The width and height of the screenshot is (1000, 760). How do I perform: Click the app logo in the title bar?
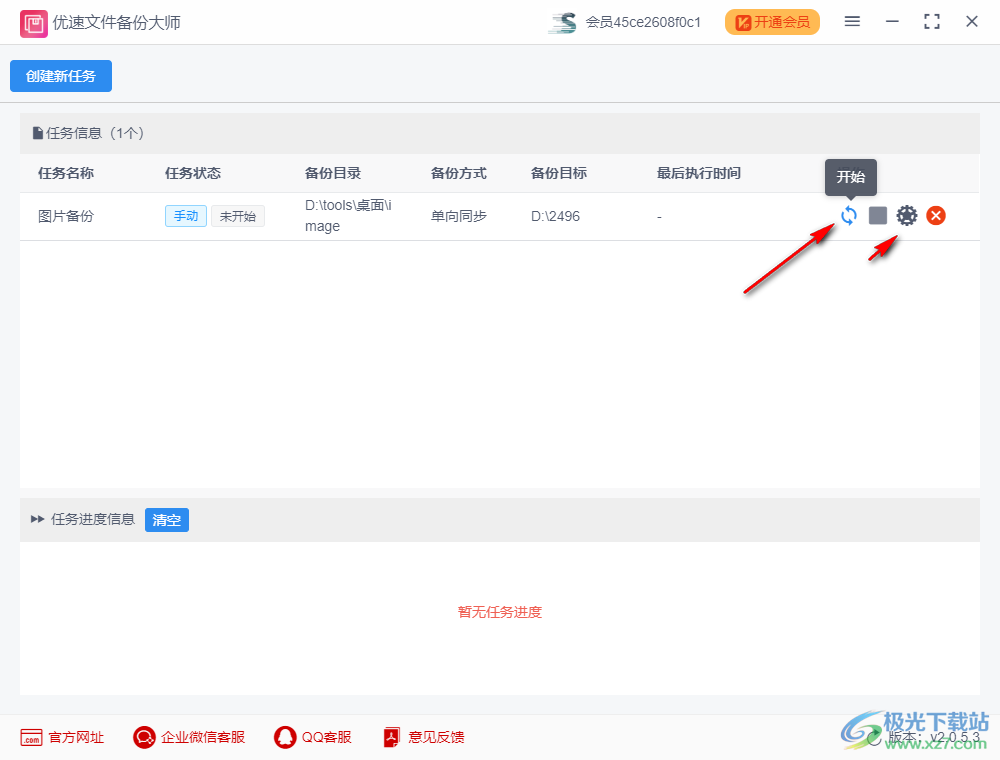click(33, 21)
